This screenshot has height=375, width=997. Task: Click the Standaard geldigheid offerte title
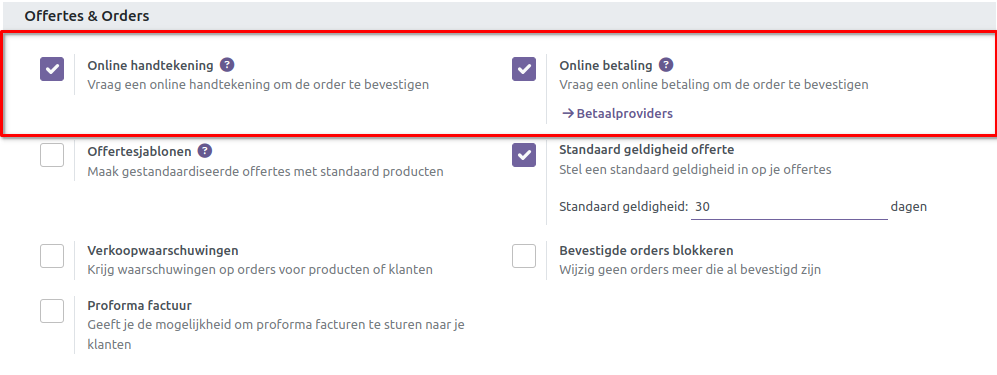point(647,151)
